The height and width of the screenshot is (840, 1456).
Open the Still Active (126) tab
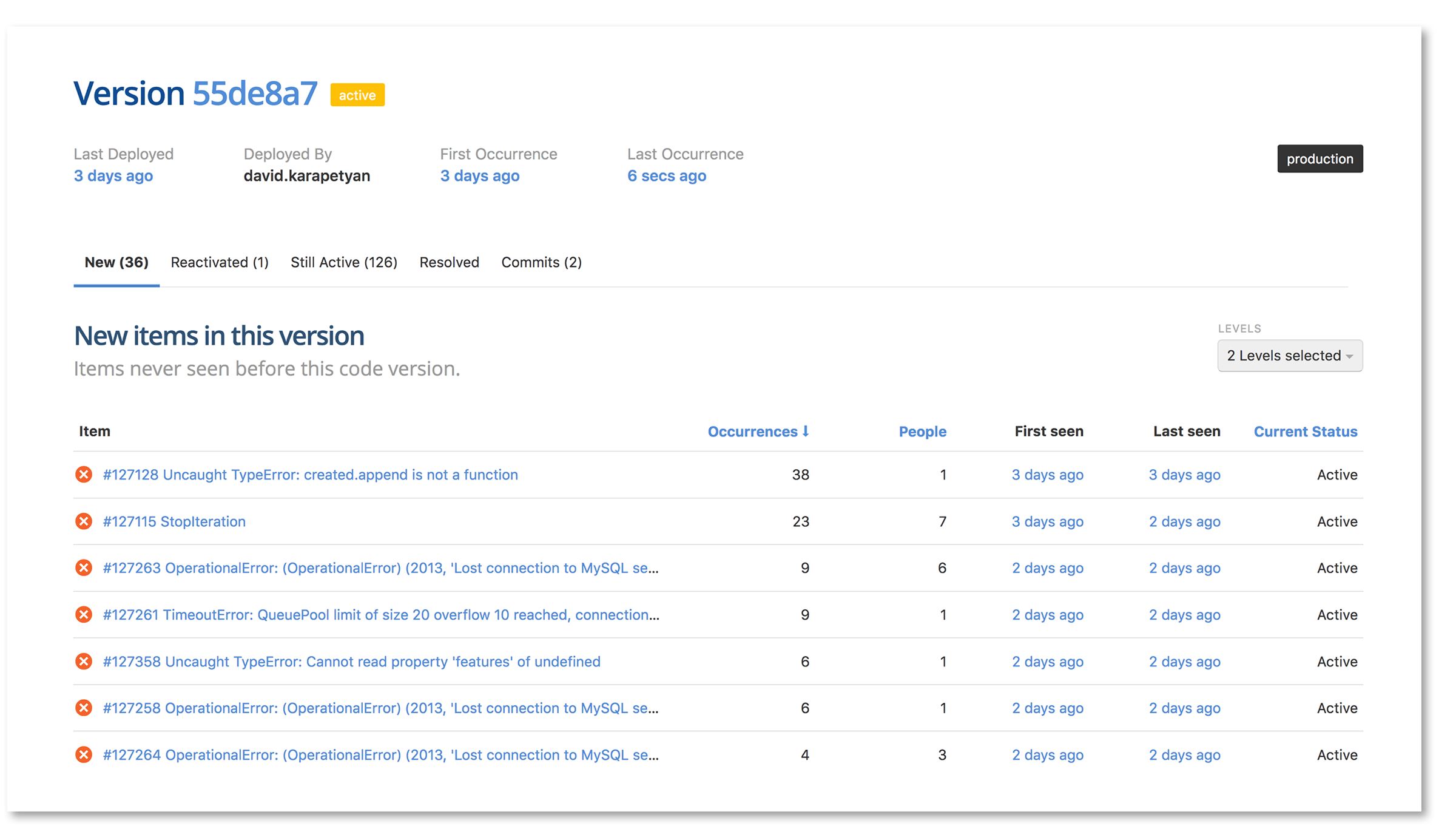point(344,262)
